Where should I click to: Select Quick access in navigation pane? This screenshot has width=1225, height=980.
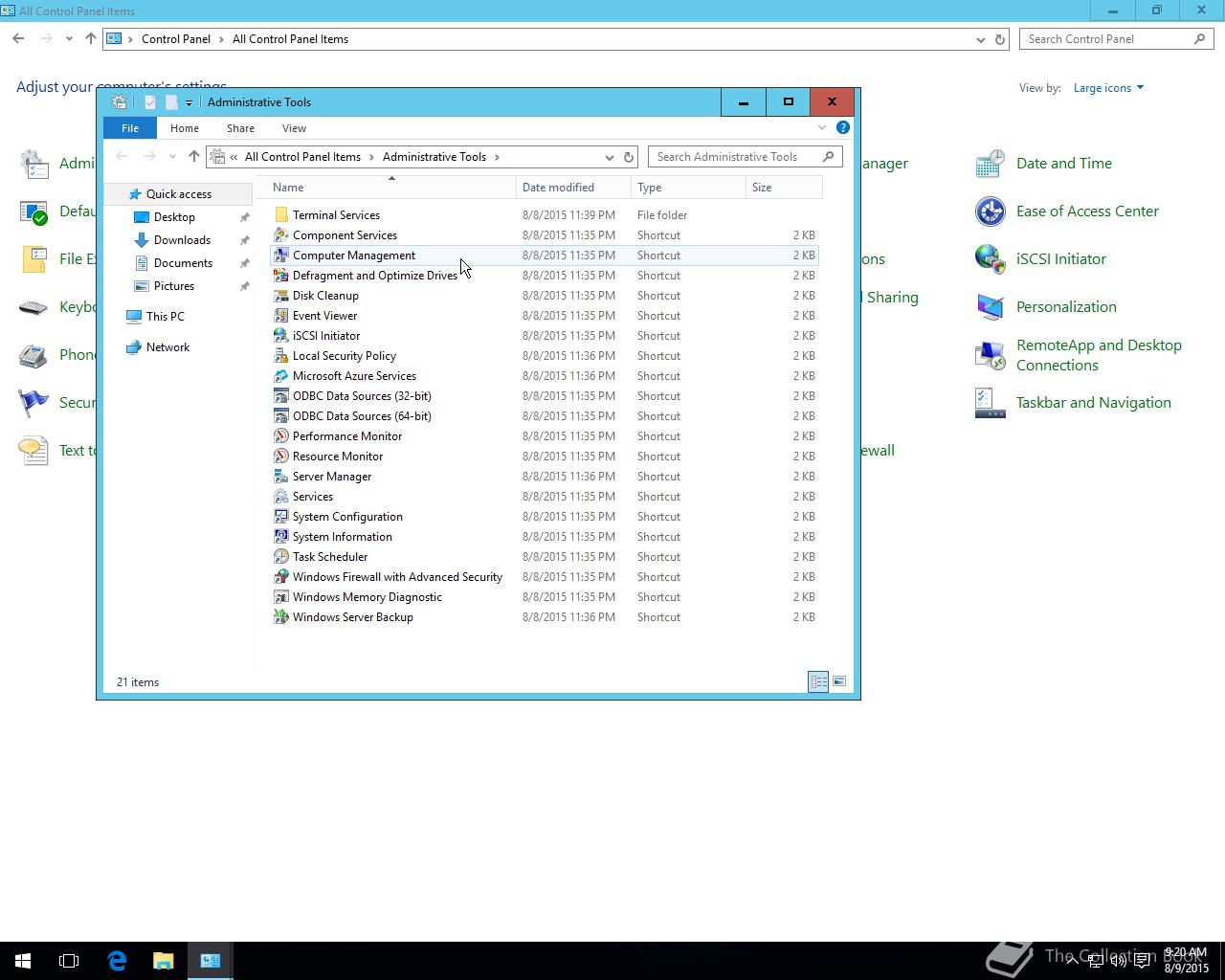(178, 194)
